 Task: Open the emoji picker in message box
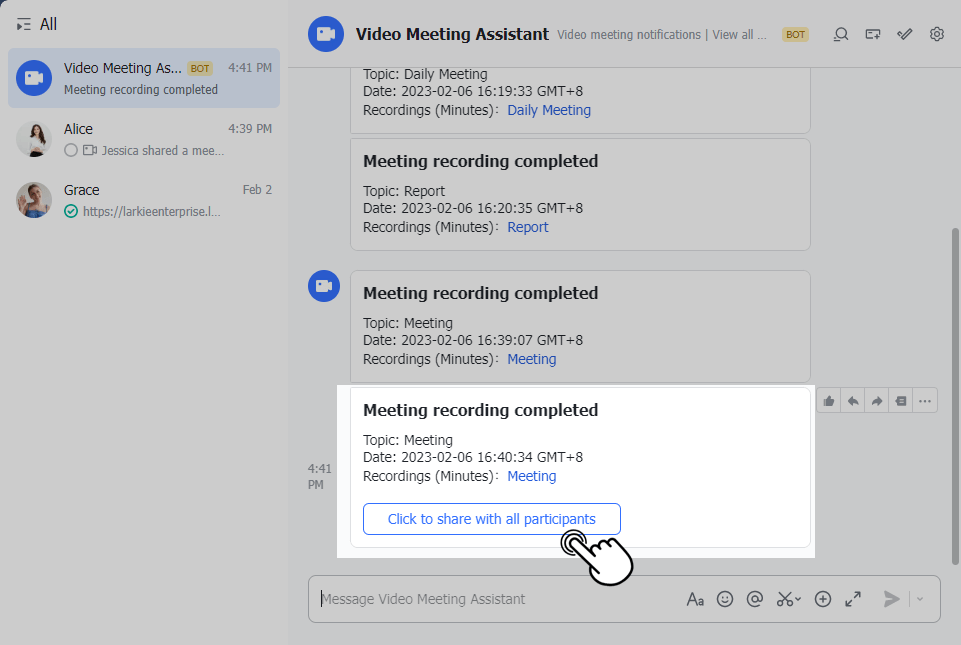[725, 599]
